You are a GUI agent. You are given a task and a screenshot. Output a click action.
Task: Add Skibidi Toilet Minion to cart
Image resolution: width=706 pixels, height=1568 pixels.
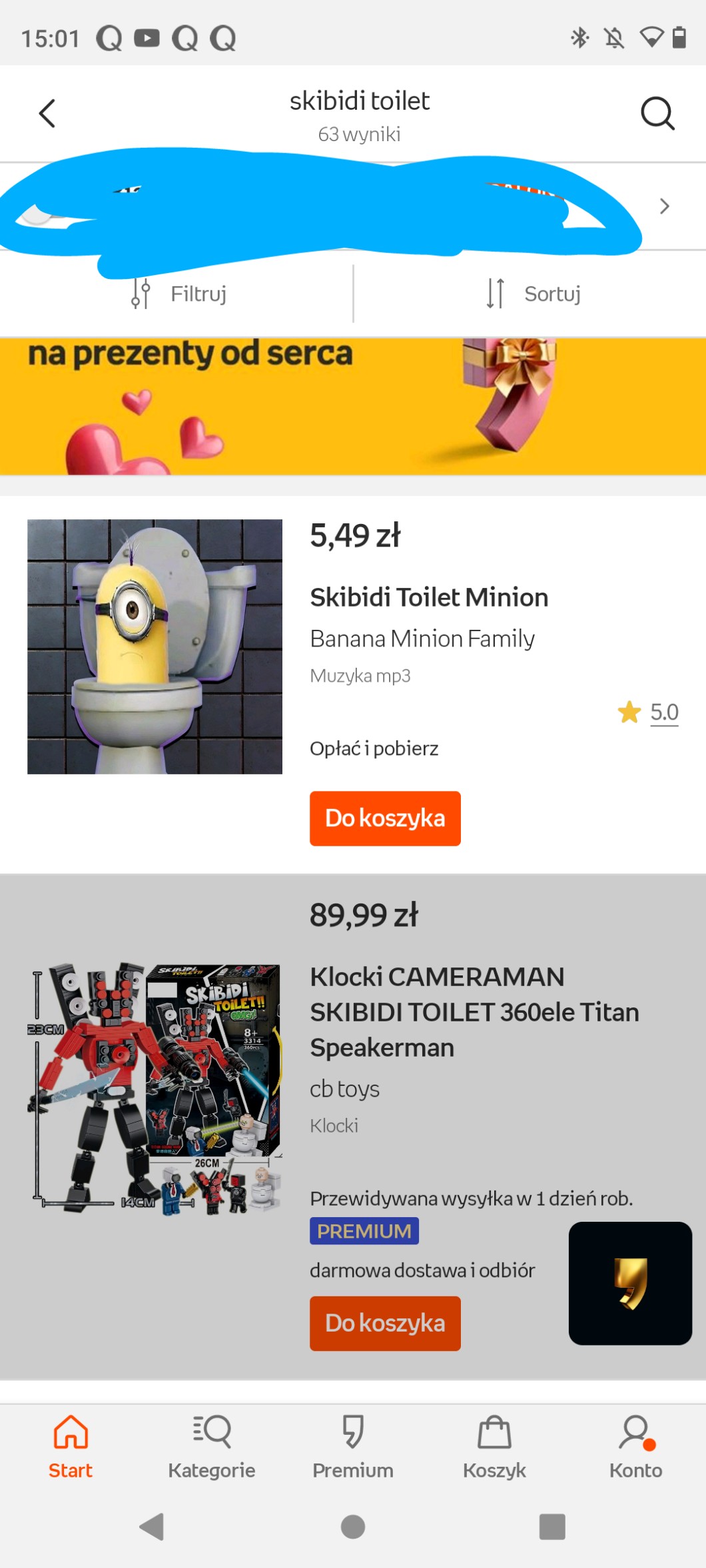pyautogui.click(x=385, y=818)
